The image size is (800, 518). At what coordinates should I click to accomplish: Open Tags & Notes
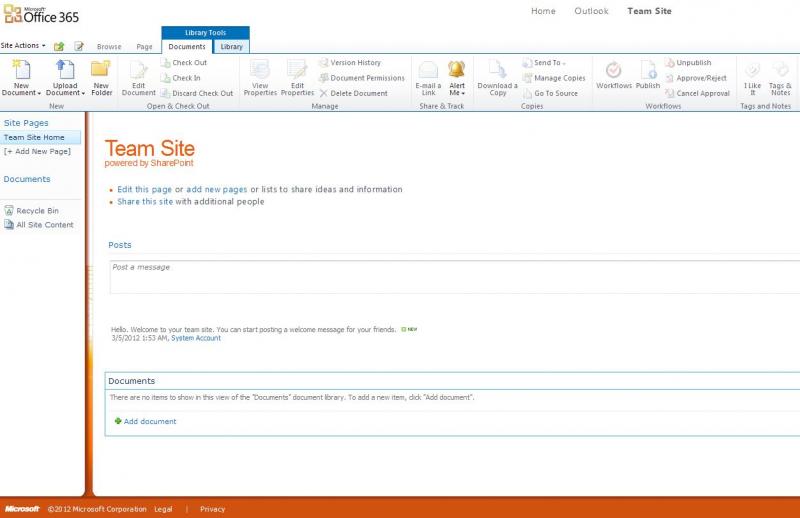(x=780, y=78)
